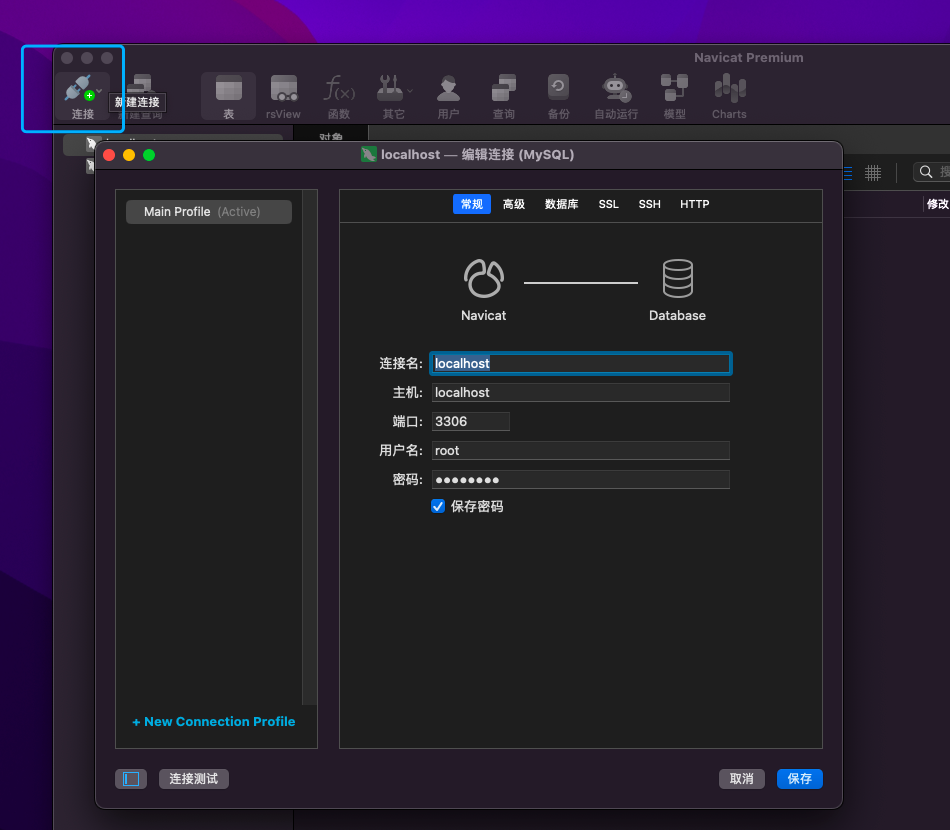Open 自动运行 automation robot icon
Image resolution: width=950 pixels, height=830 pixels.
coord(616,88)
